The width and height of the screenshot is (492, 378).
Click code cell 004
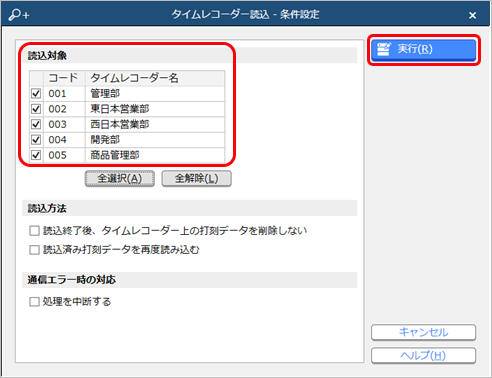click(64, 140)
